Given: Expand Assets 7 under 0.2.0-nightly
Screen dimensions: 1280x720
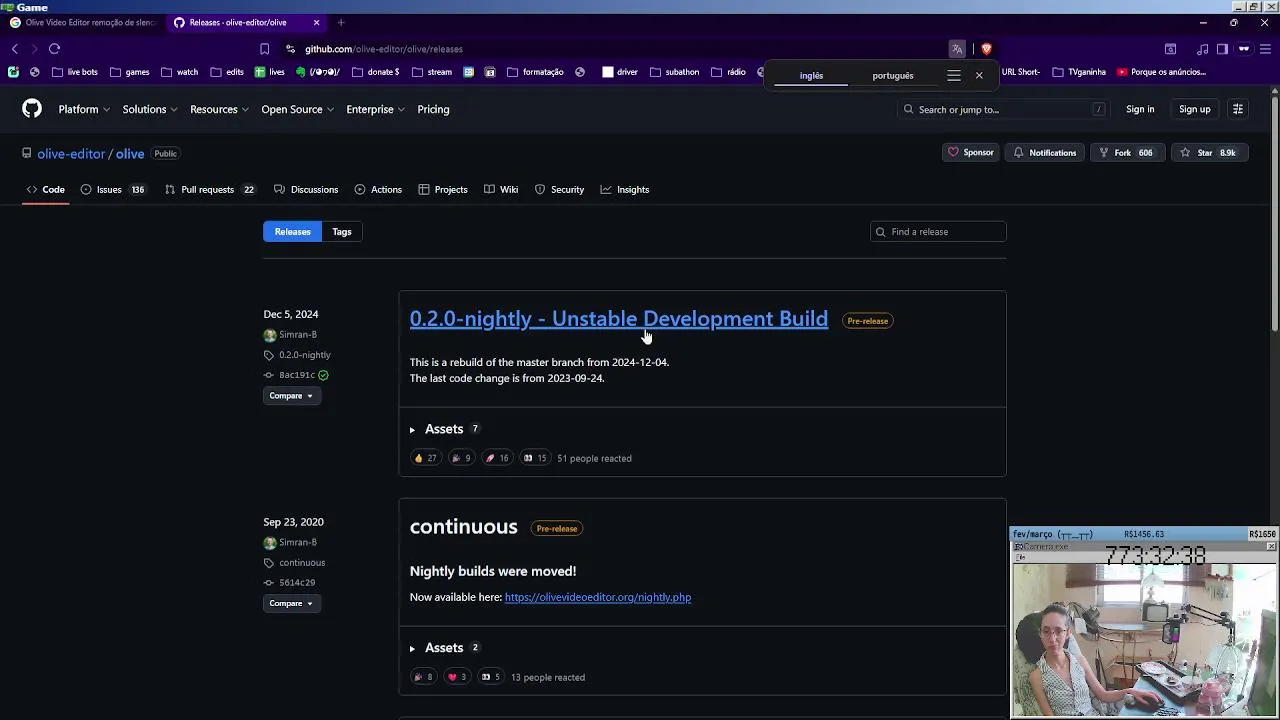Looking at the screenshot, I should pyautogui.click(x=445, y=429).
